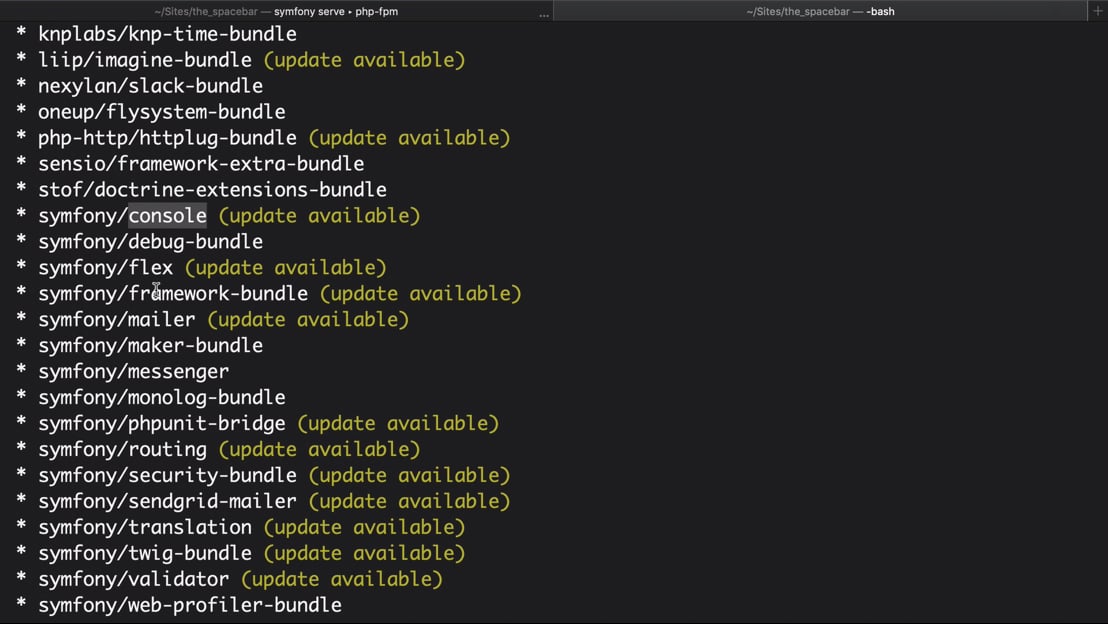Switch to the symfony serve php-fpm tab

pyautogui.click(x=276, y=11)
